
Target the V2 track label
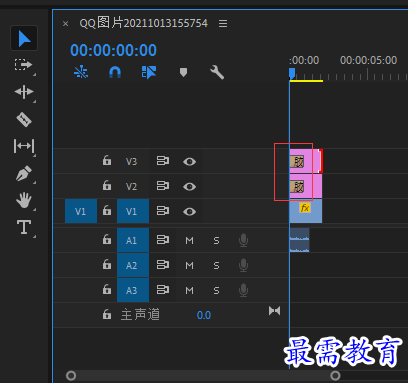point(131,187)
